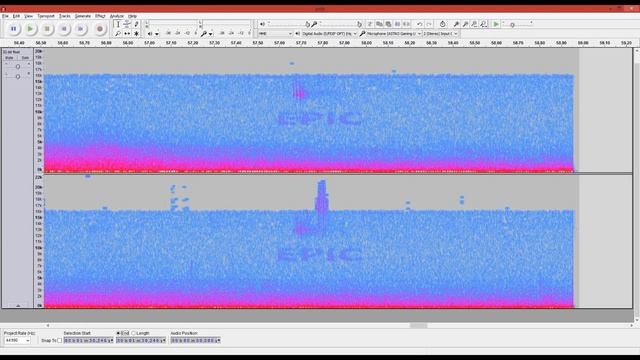Solo the audio track

25,58
